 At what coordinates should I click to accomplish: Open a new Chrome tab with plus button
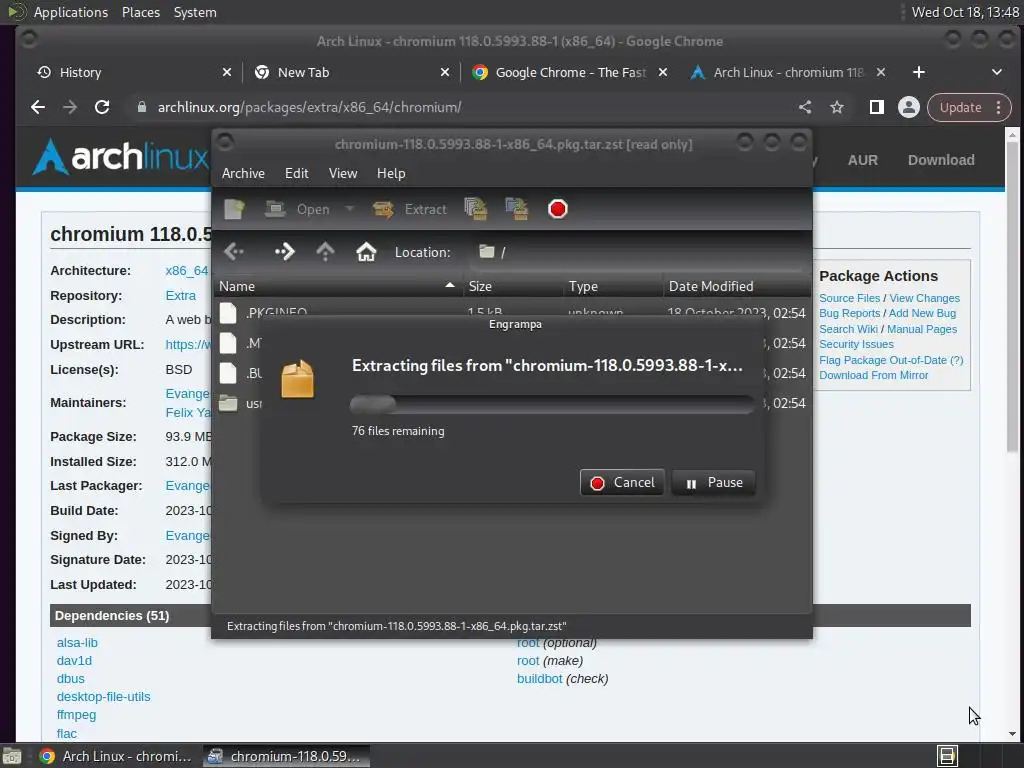919,72
